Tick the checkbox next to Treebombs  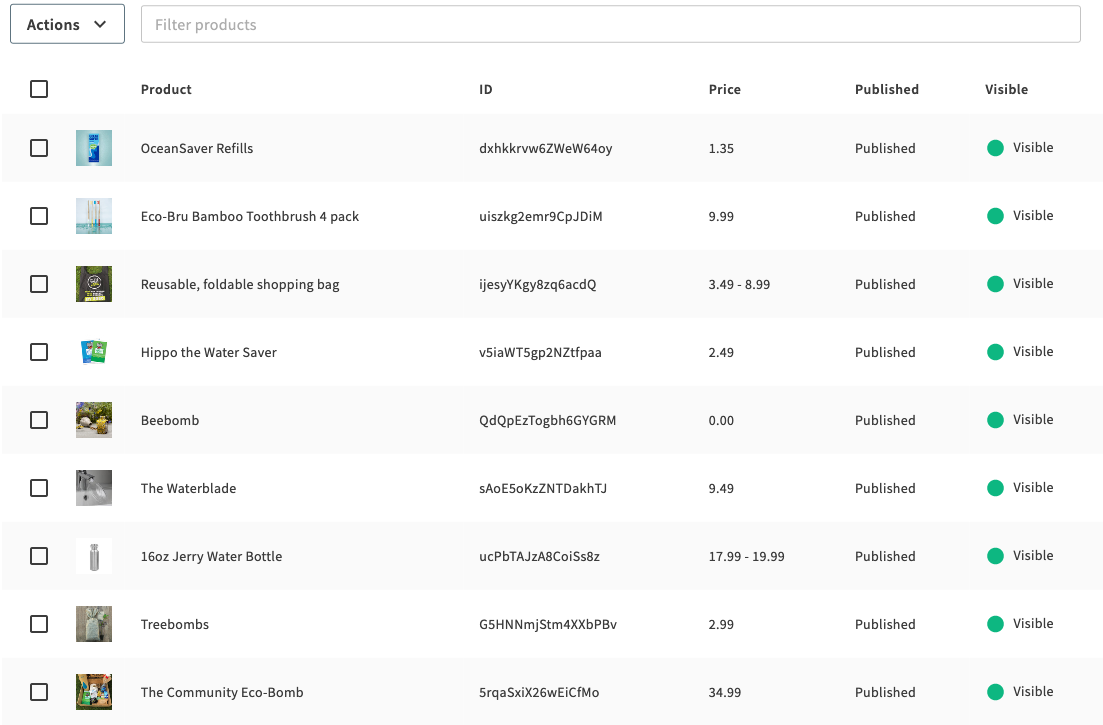39,624
